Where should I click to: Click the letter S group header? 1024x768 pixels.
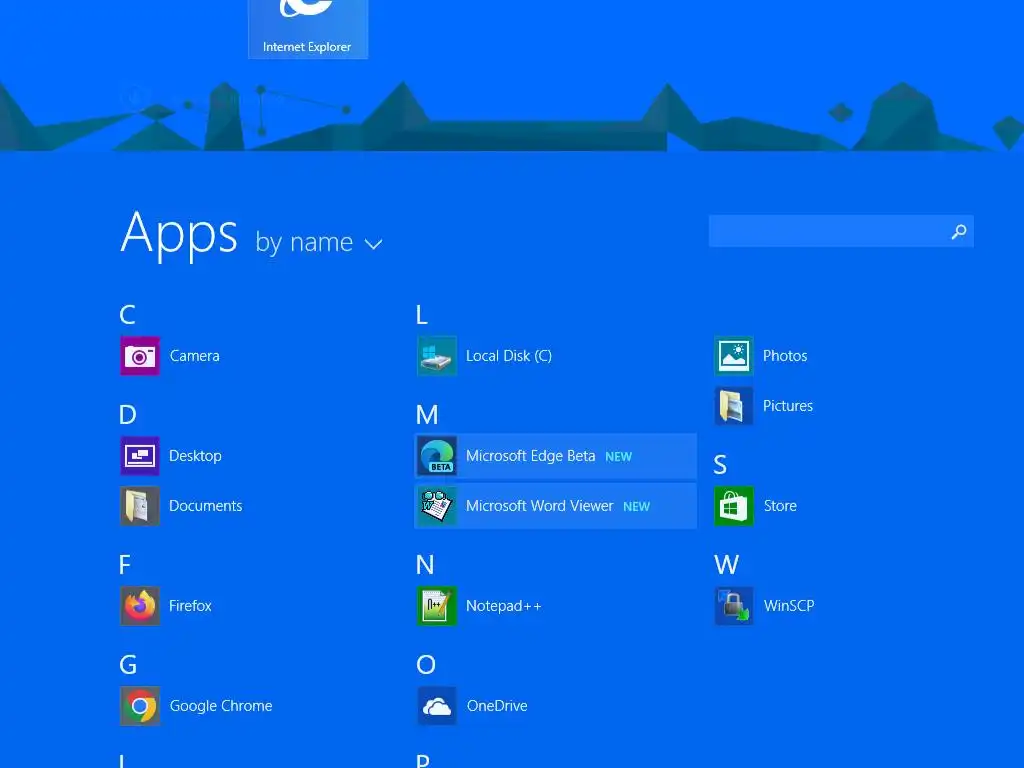720,465
